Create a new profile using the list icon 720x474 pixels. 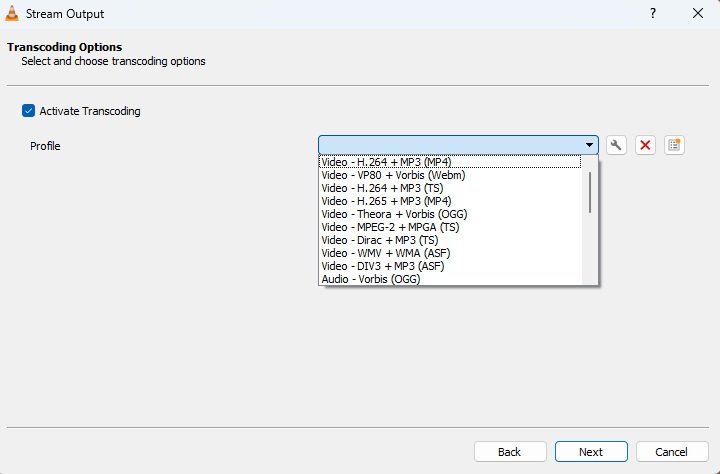pos(674,145)
